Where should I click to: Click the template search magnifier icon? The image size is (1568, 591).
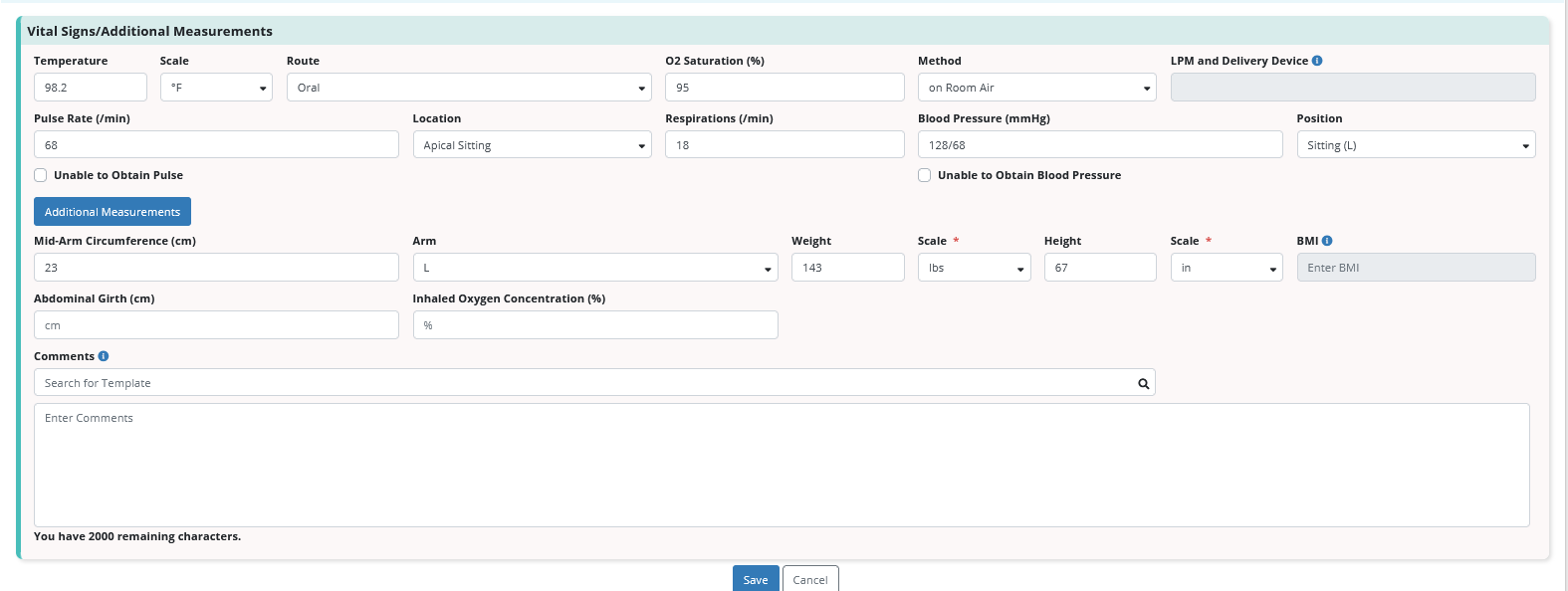point(1144,383)
